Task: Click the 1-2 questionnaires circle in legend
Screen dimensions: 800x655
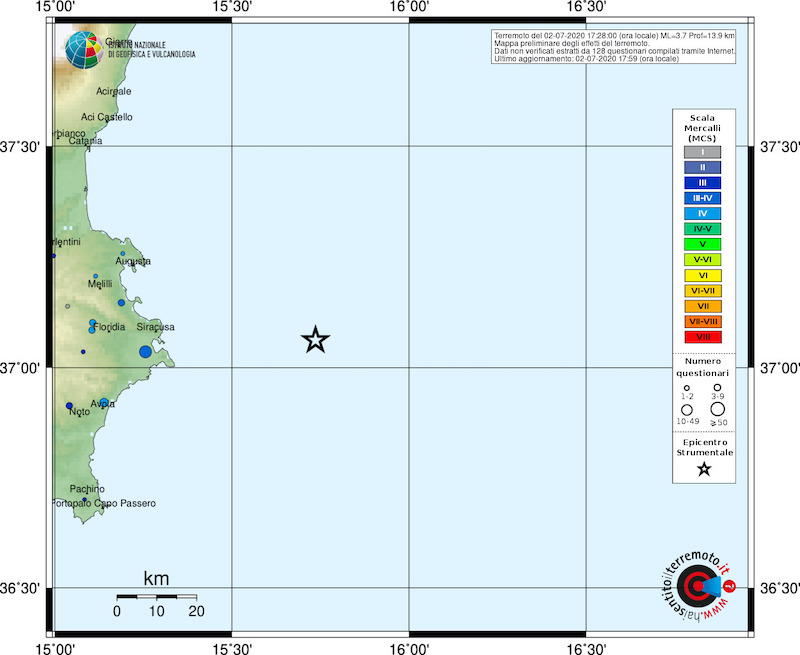Action: point(687,388)
